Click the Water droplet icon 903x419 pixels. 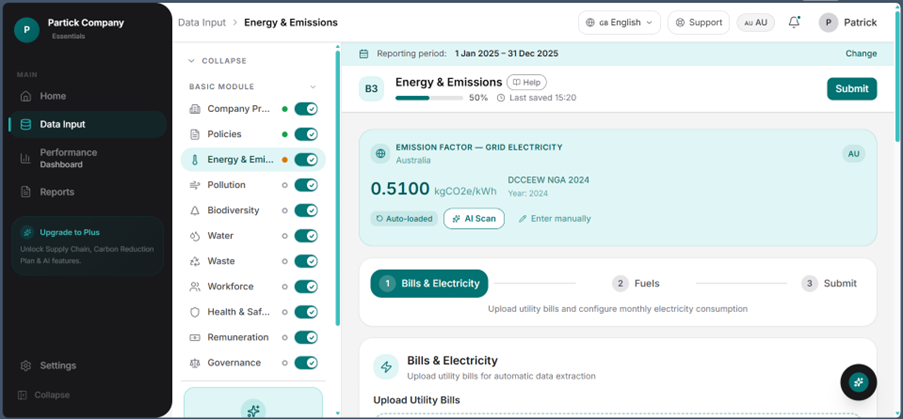(x=195, y=235)
